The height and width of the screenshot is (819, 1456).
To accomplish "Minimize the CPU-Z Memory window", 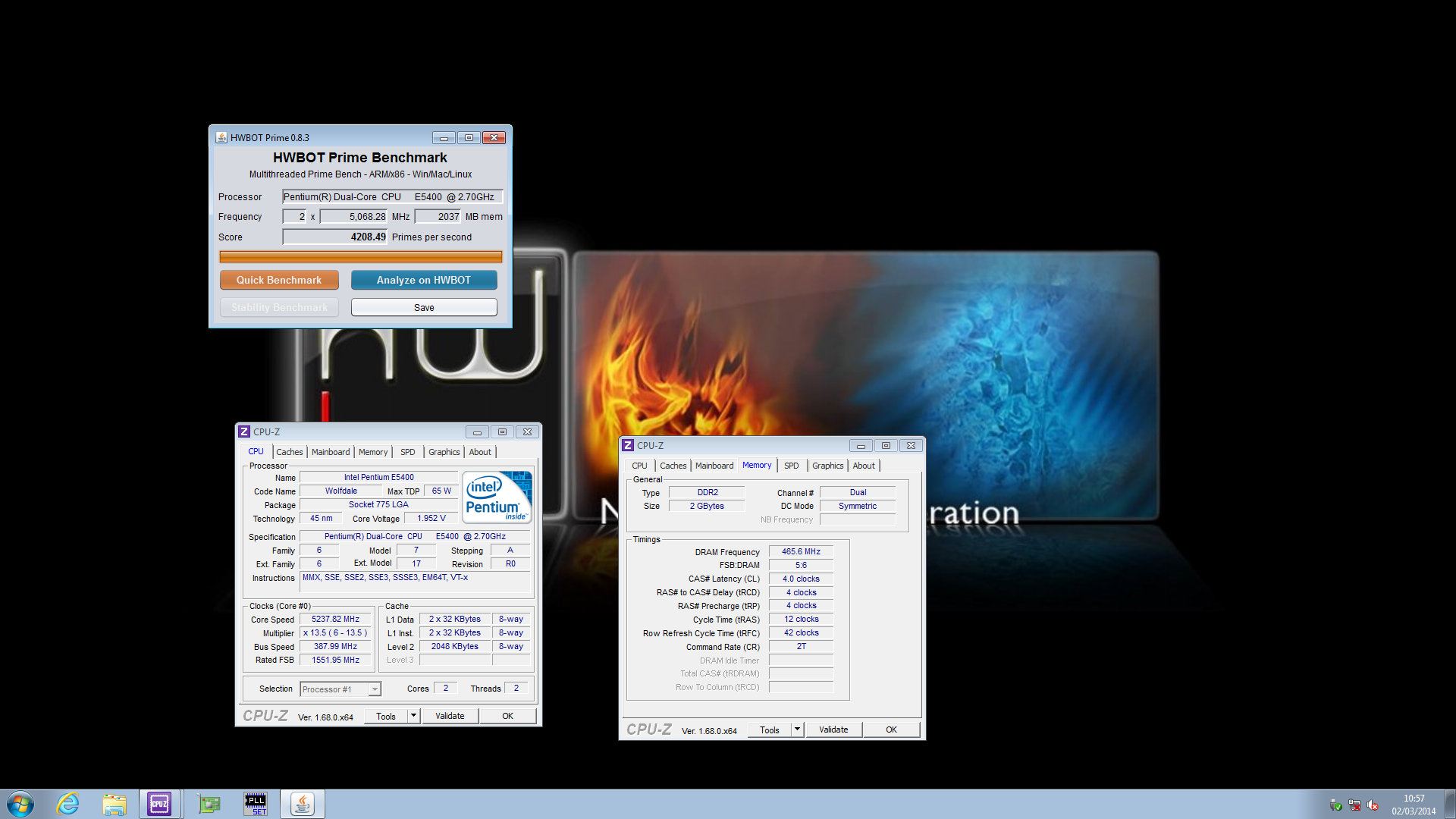I will point(861,446).
